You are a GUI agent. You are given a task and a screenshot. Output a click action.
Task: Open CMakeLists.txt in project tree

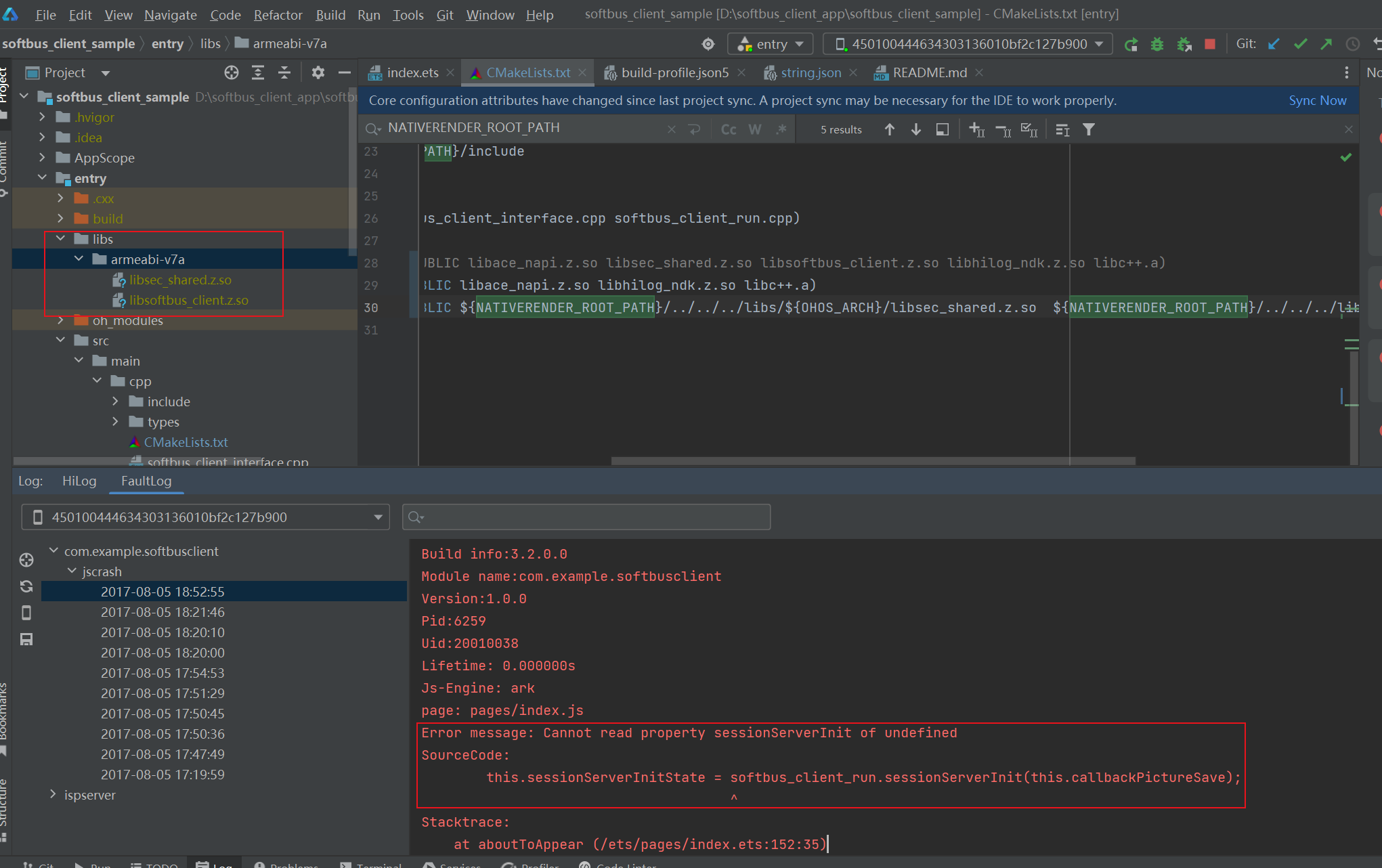pyautogui.click(x=186, y=442)
